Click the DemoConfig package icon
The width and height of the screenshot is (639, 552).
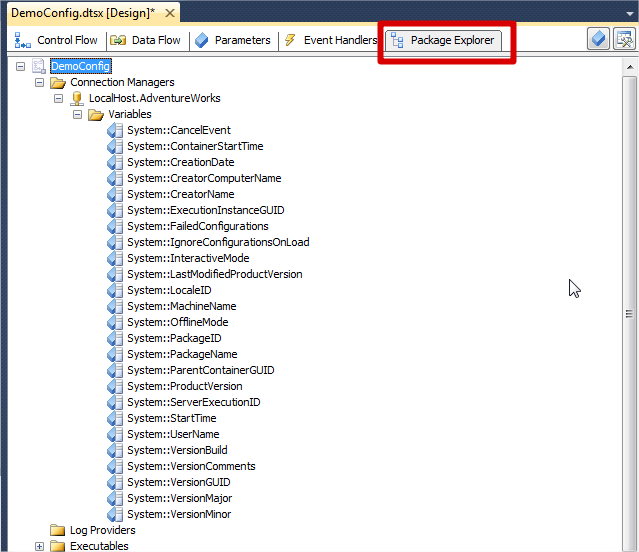point(39,66)
